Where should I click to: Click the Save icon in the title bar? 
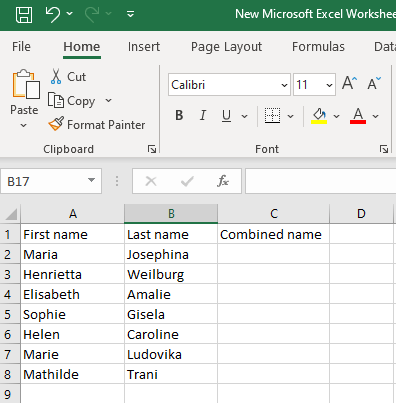coord(24,15)
